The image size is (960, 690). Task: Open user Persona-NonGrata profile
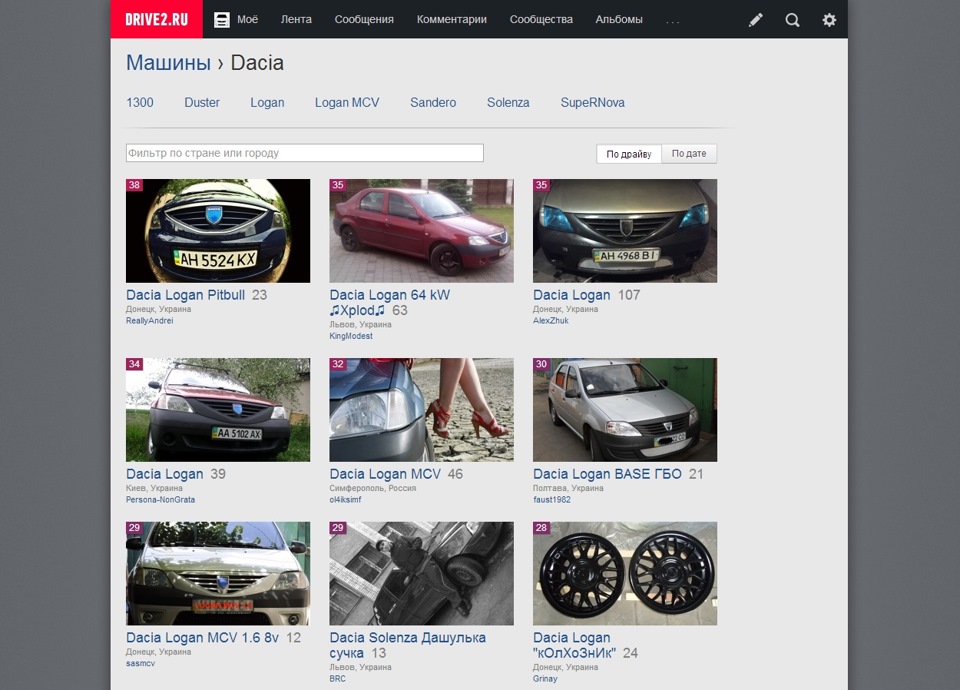(x=160, y=500)
